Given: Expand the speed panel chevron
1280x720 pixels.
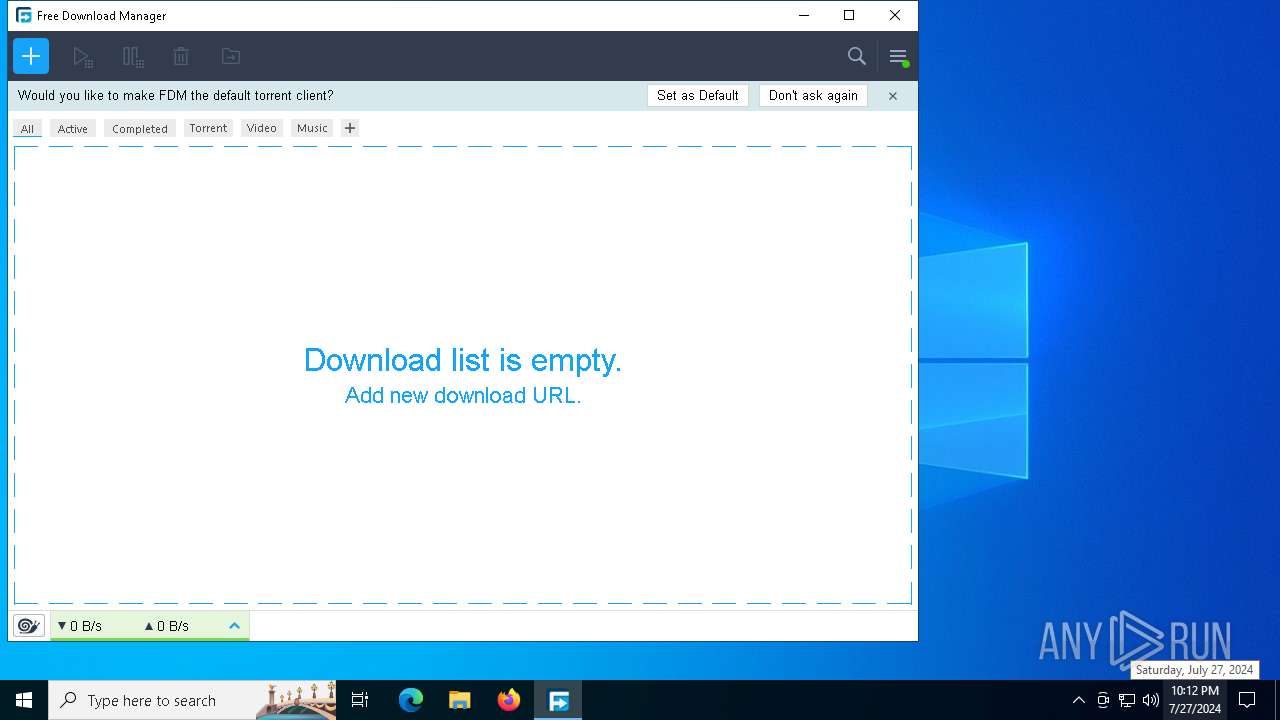Looking at the screenshot, I should pyautogui.click(x=235, y=626).
